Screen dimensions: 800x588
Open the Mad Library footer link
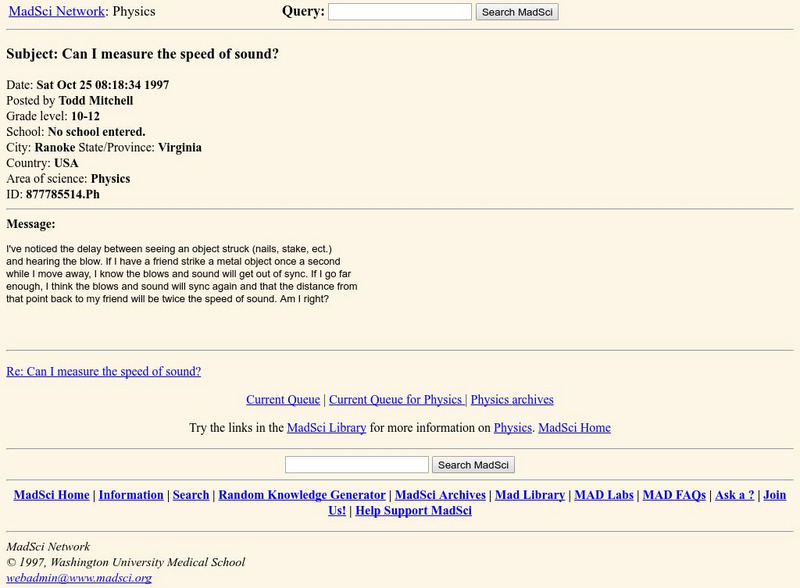530,495
